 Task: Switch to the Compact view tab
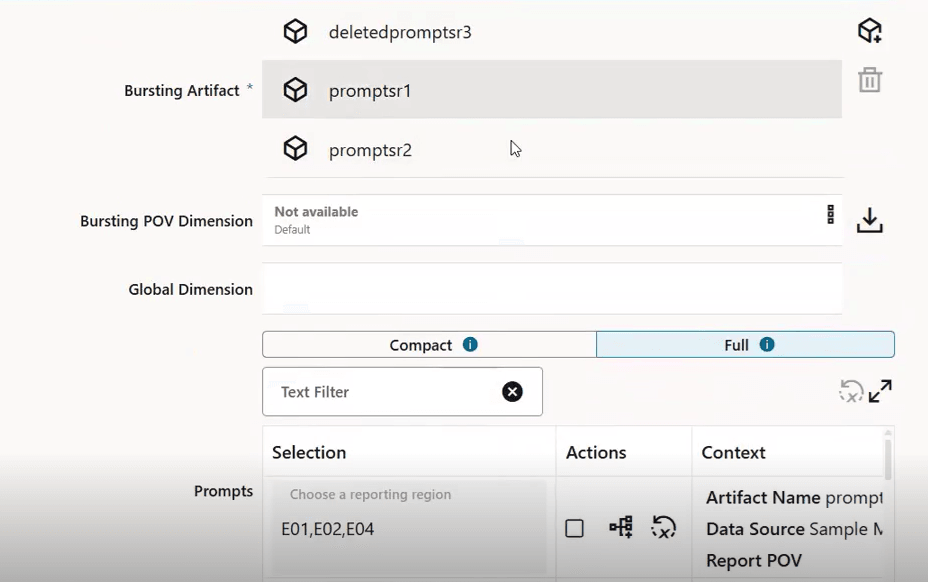[x=429, y=345]
